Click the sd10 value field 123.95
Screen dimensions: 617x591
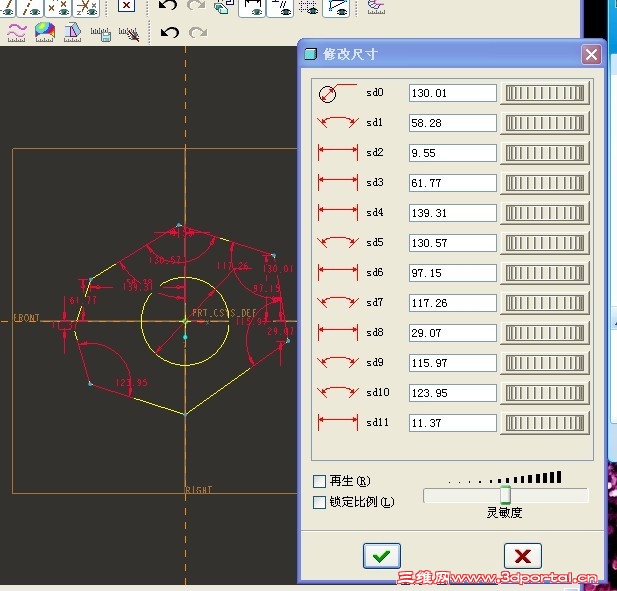point(453,393)
